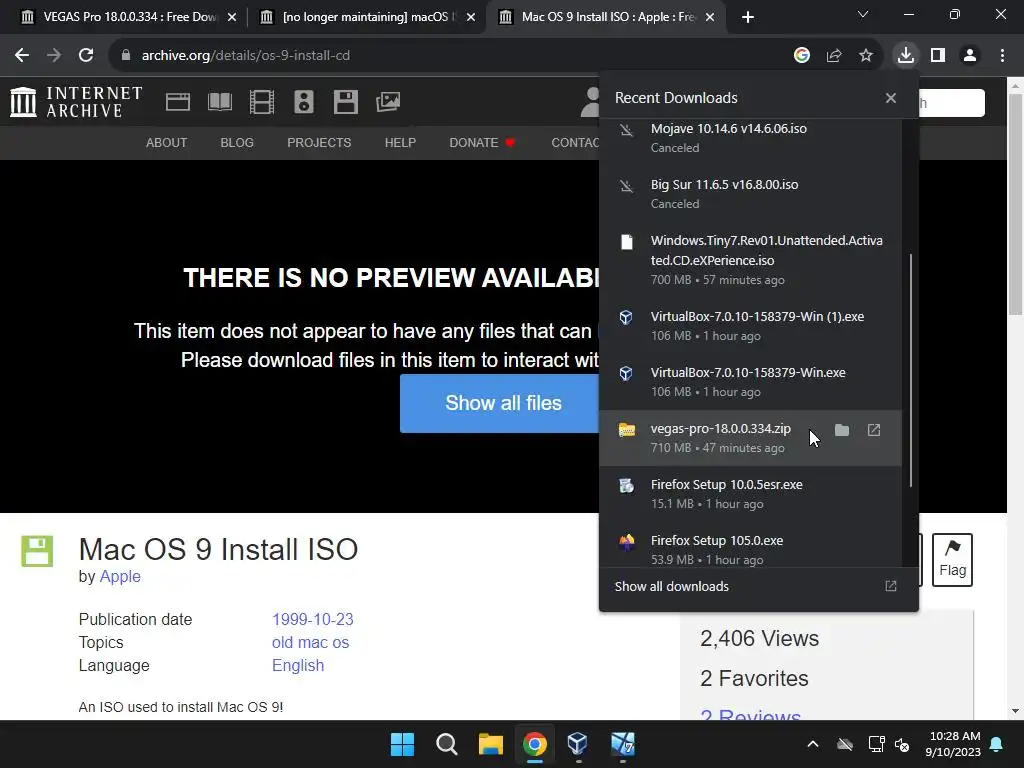
Task: Bookmark this page with star icon
Action: (866, 56)
